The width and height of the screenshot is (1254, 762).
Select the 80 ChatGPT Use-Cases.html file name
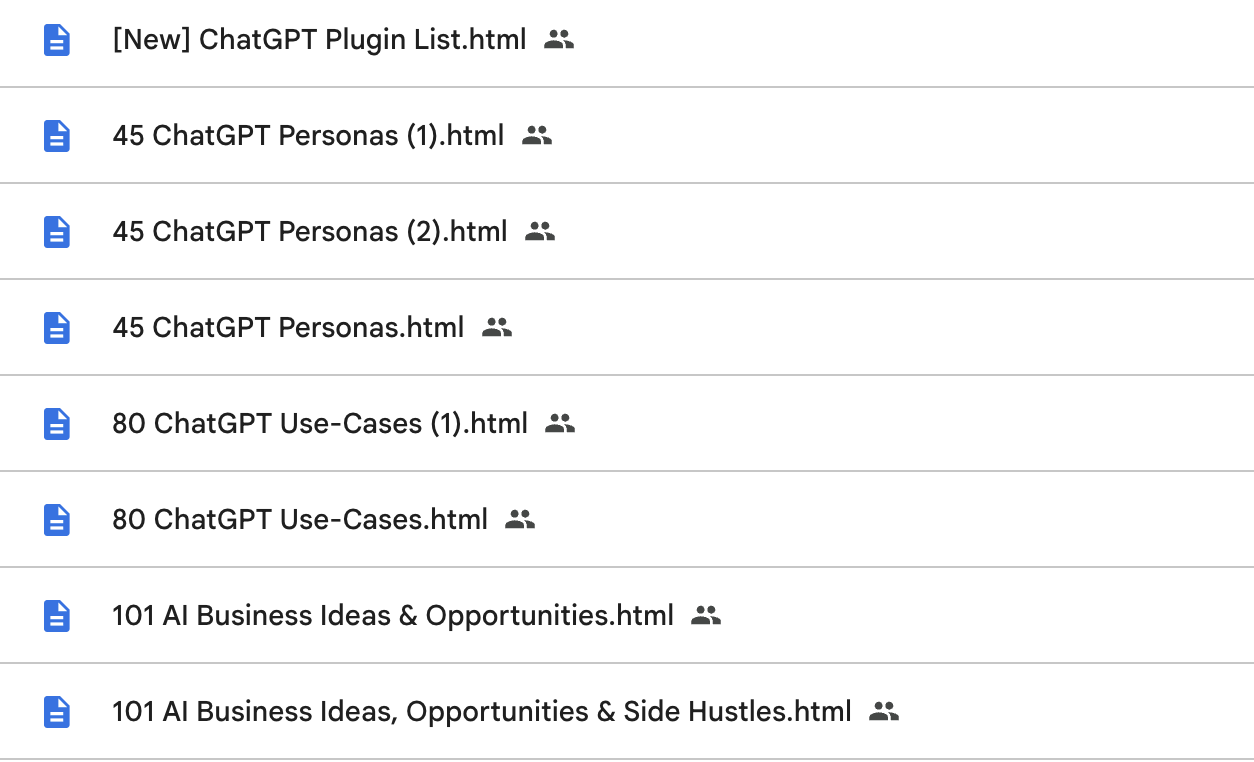tap(300, 520)
